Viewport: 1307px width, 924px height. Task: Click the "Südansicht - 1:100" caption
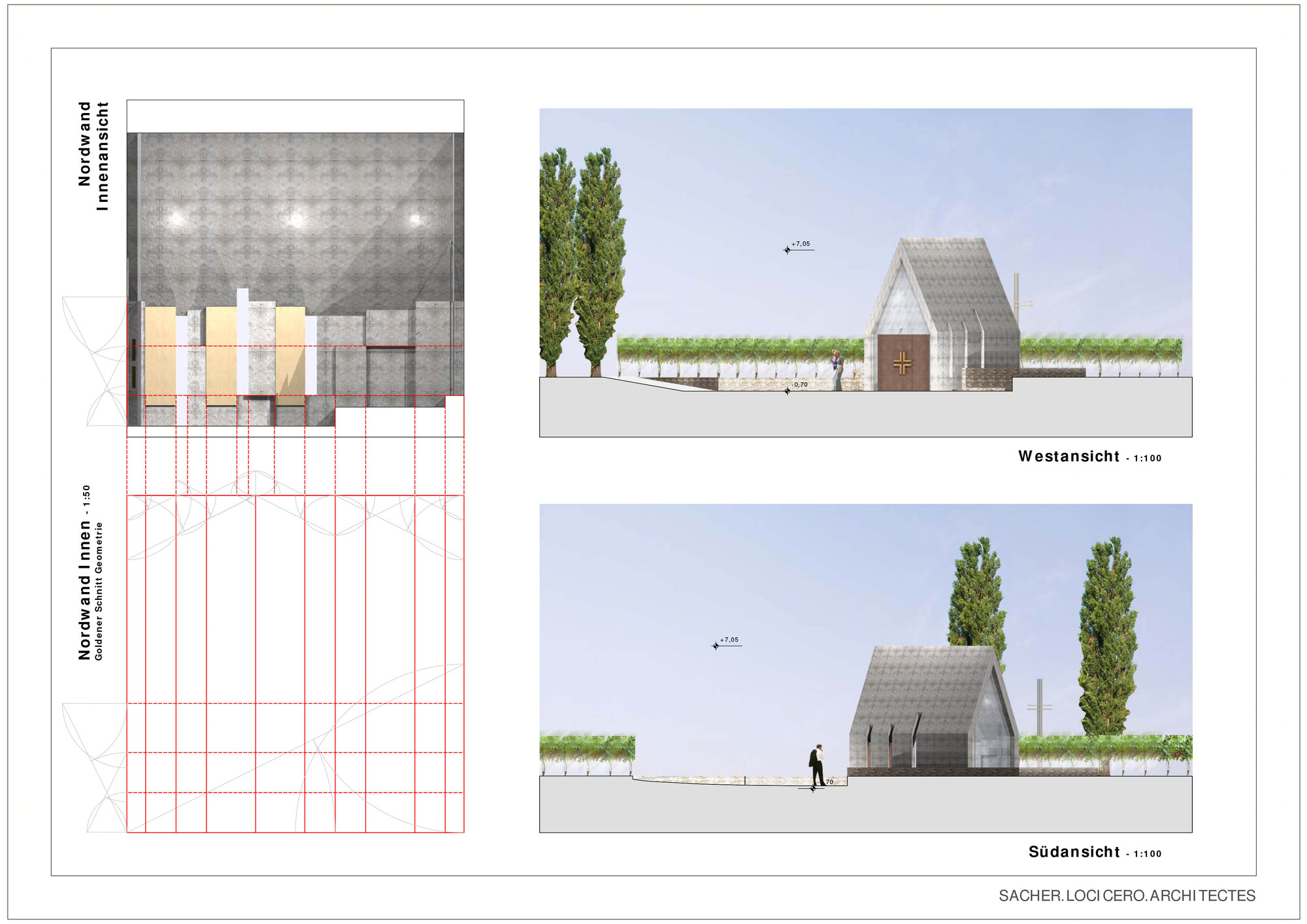pyautogui.click(x=1095, y=852)
